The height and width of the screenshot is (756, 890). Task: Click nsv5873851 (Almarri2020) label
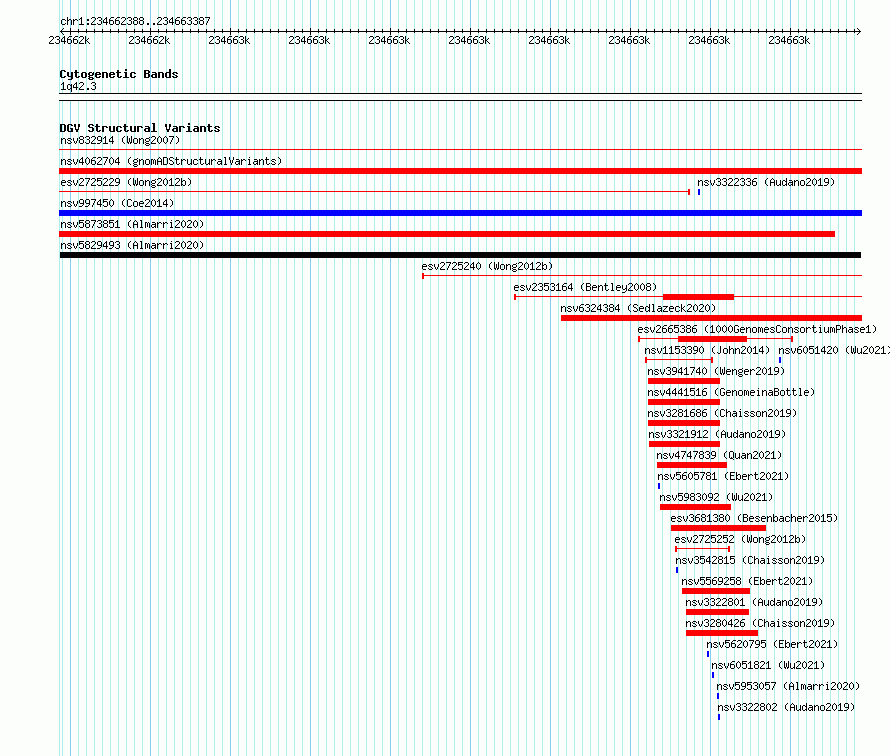pos(132,224)
